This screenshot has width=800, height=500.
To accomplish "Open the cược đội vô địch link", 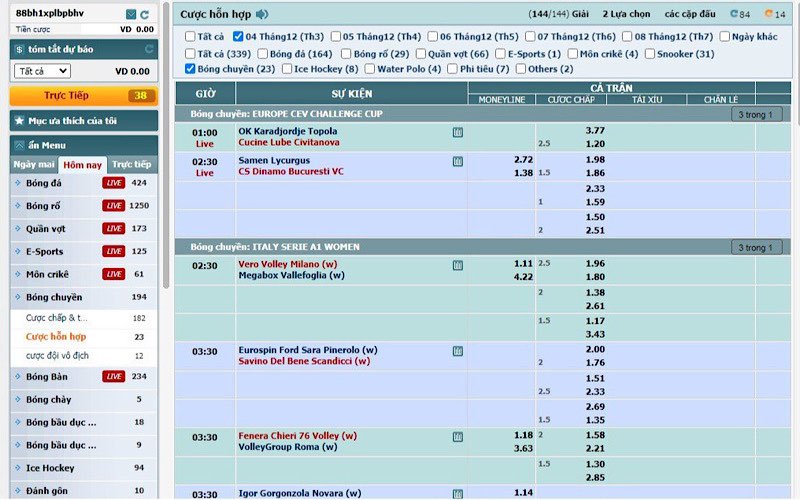I will click(x=57, y=356).
